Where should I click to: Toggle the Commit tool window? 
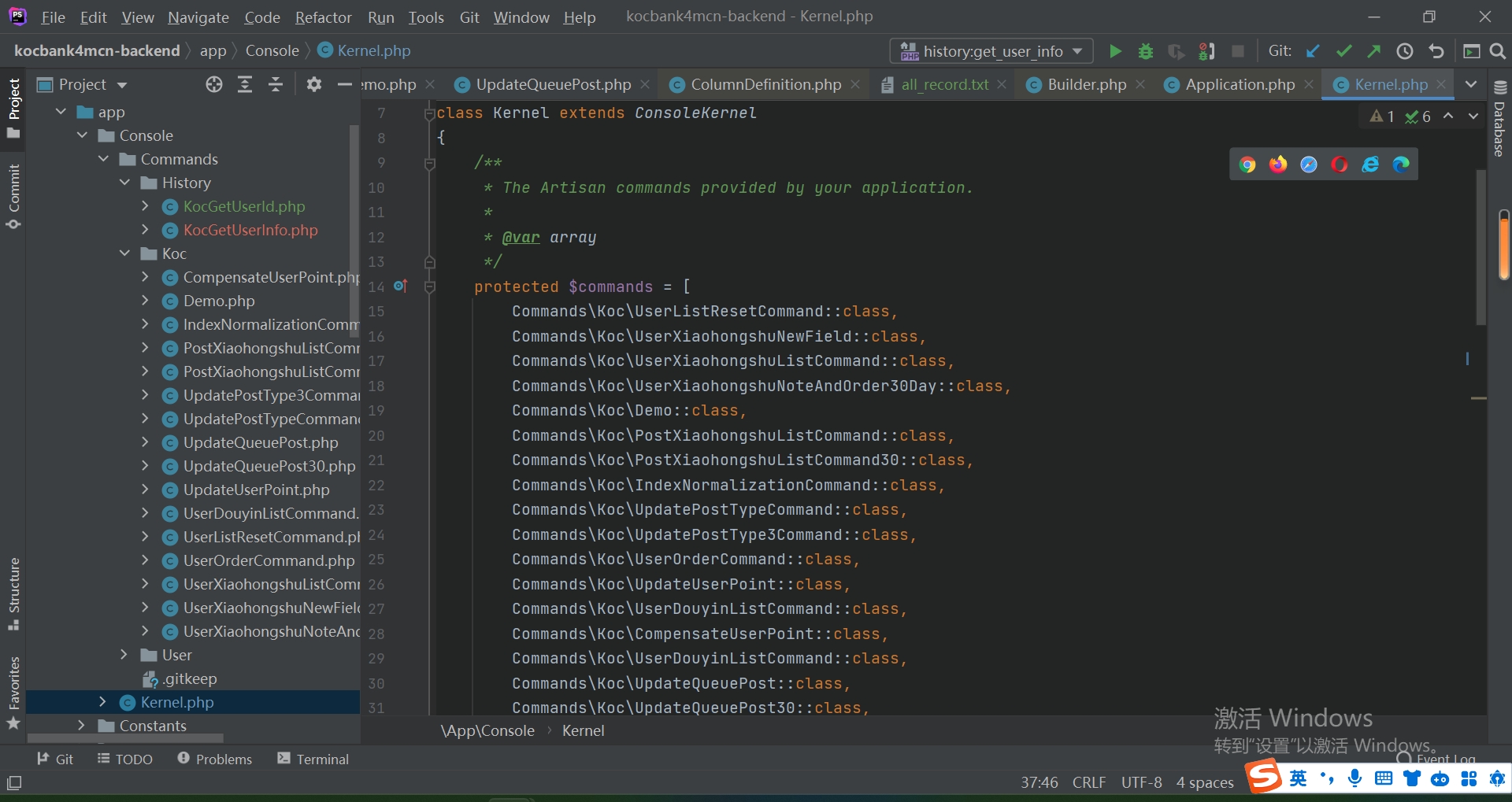click(13, 197)
